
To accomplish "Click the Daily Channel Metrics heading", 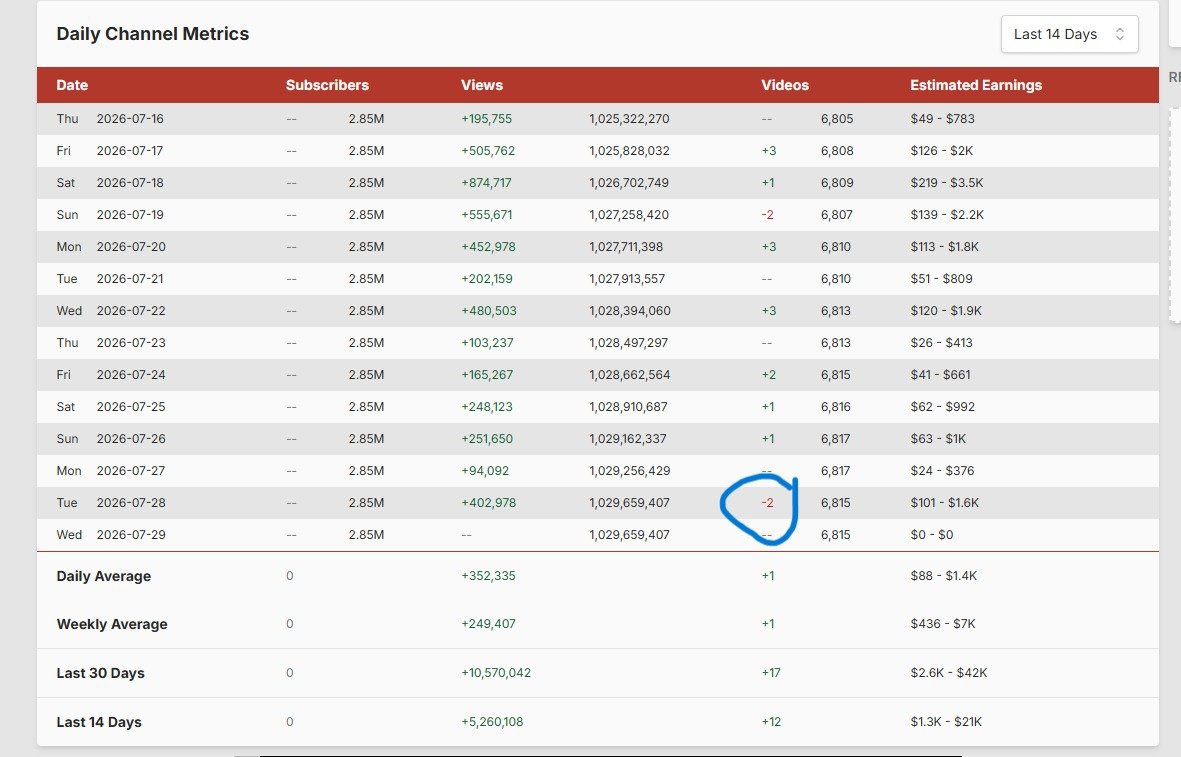I will [153, 34].
